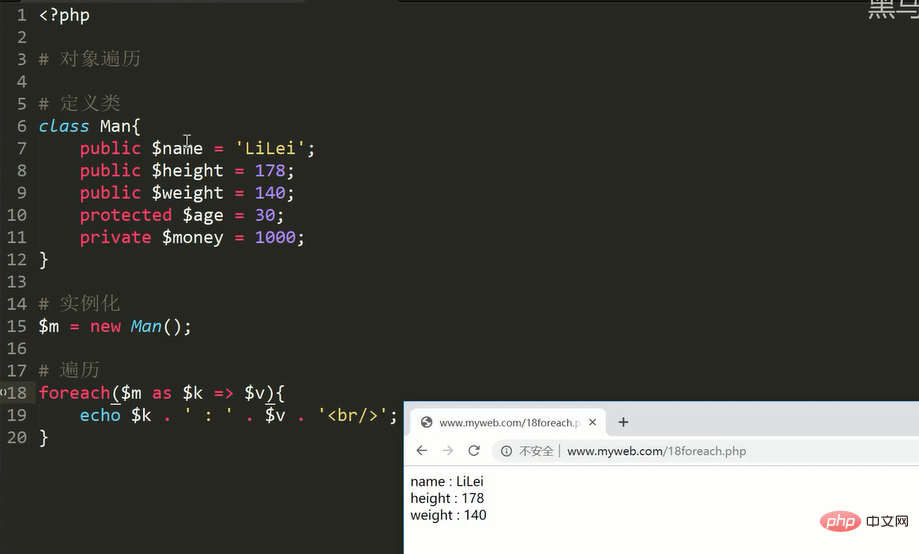Click the foreach keyword on line 18
Image resolution: width=919 pixels, height=554 pixels.
74,393
